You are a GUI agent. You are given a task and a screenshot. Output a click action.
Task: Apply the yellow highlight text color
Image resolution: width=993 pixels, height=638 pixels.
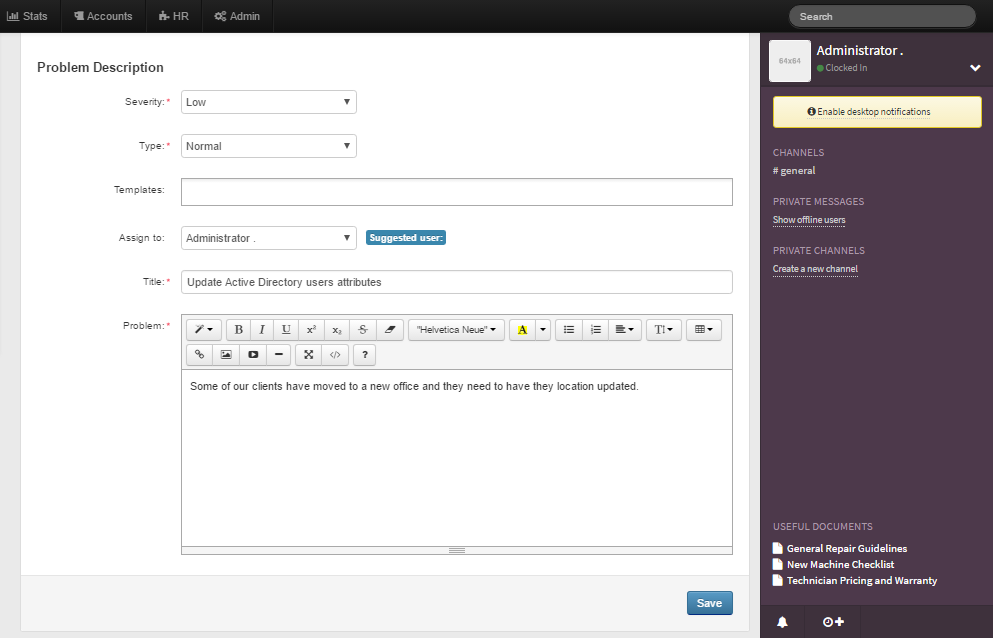(522, 329)
